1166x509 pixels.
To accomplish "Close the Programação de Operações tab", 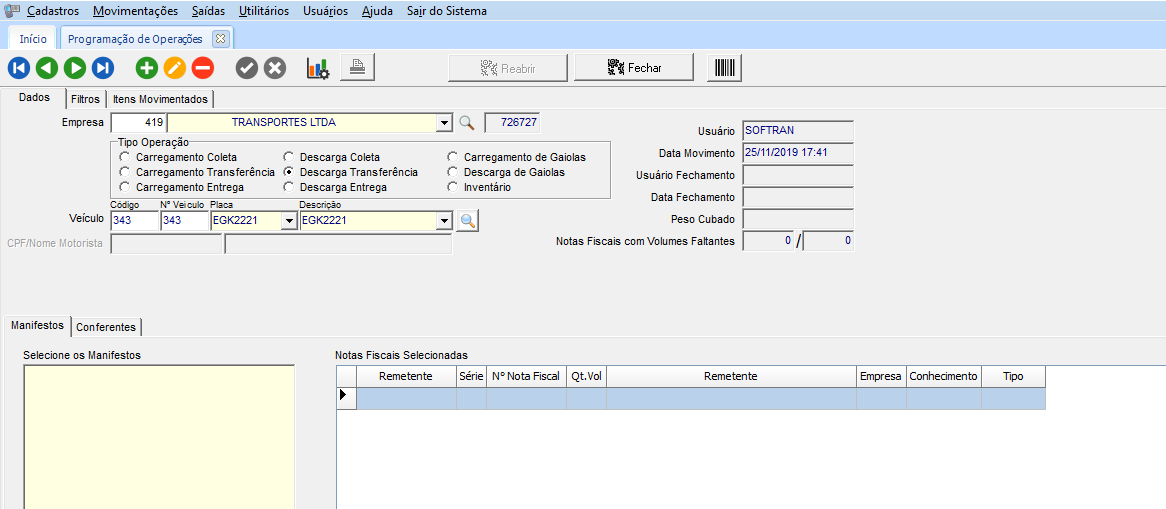I will pyautogui.click(x=220, y=39).
